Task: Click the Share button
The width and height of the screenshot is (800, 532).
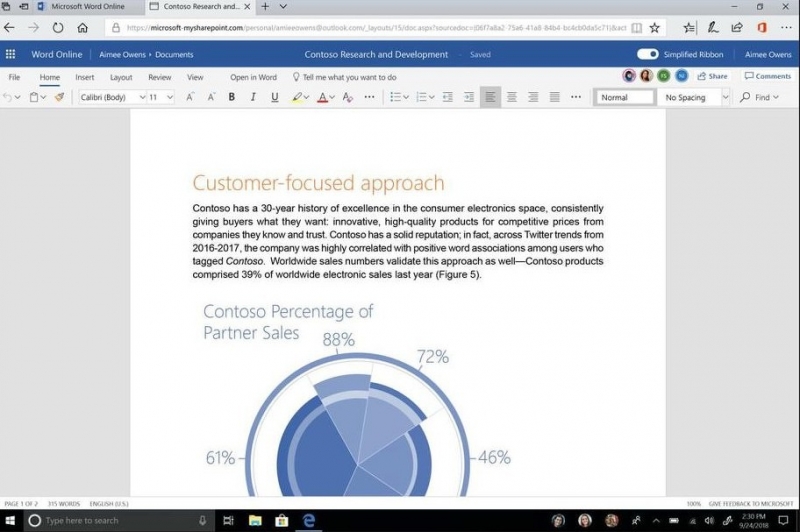Action: click(x=713, y=76)
